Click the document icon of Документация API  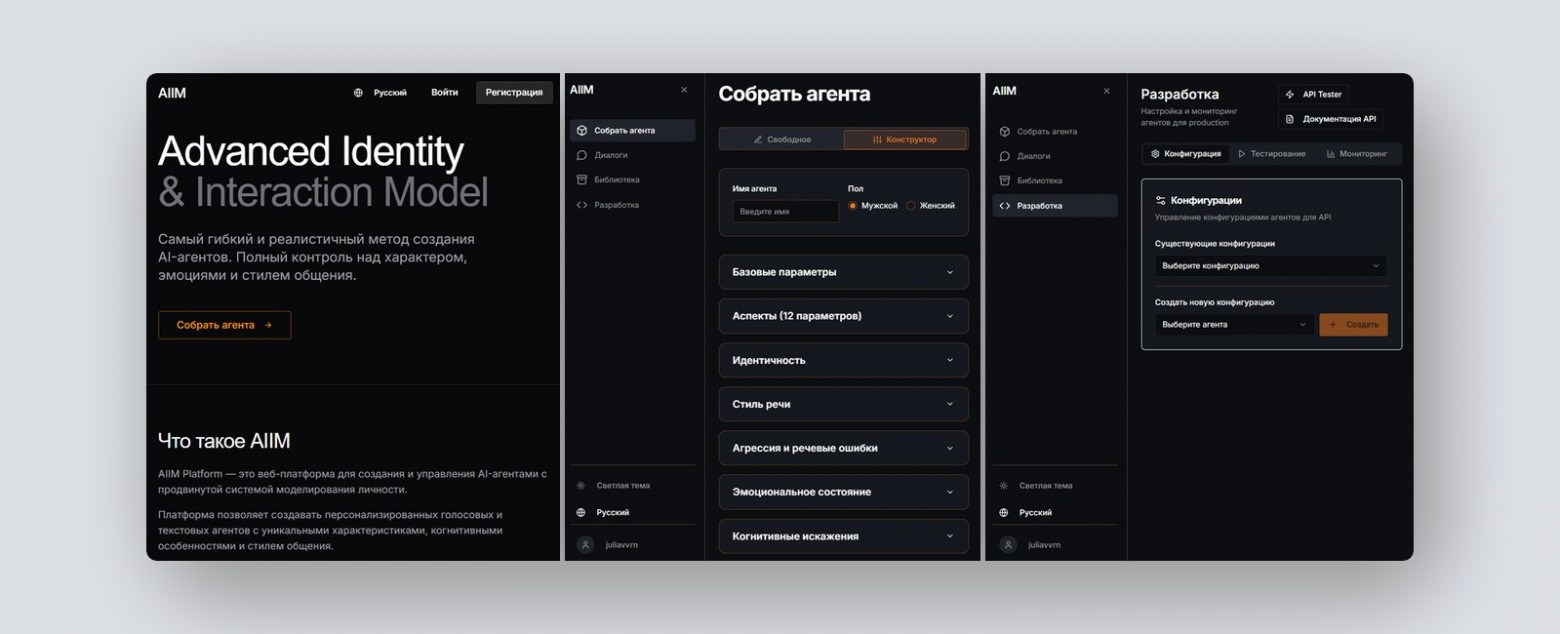[x=1290, y=119]
